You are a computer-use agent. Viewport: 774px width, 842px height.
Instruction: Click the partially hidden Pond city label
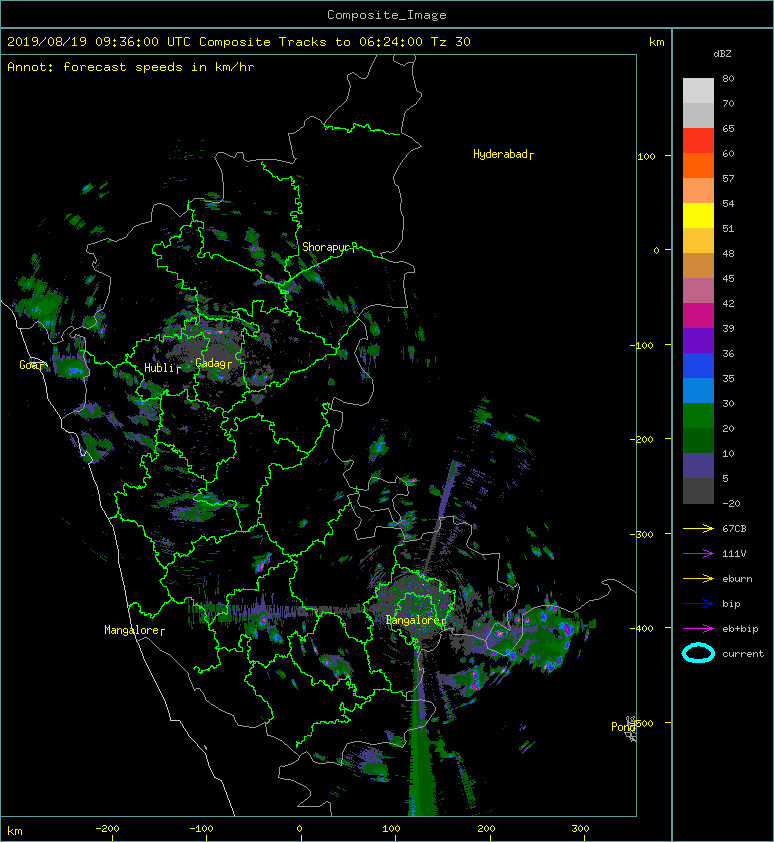(624, 727)
